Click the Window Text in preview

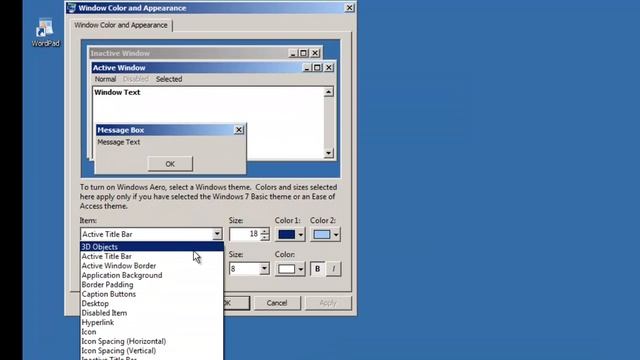click(x=117, y=92)
